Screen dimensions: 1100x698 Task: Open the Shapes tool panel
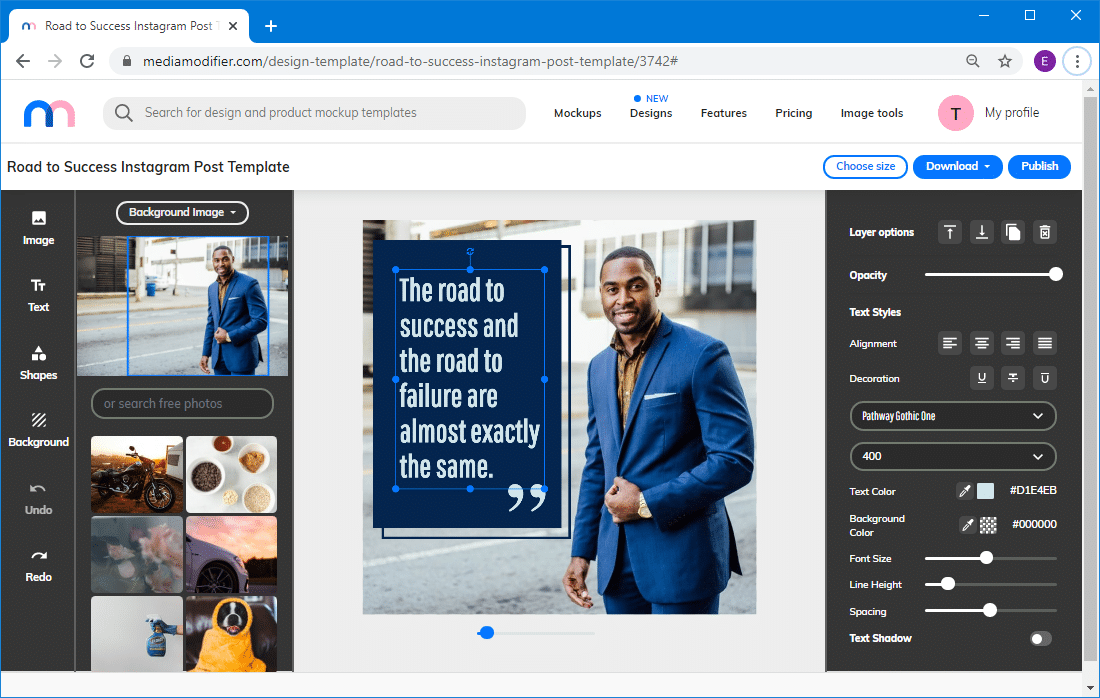coord(38,363)
